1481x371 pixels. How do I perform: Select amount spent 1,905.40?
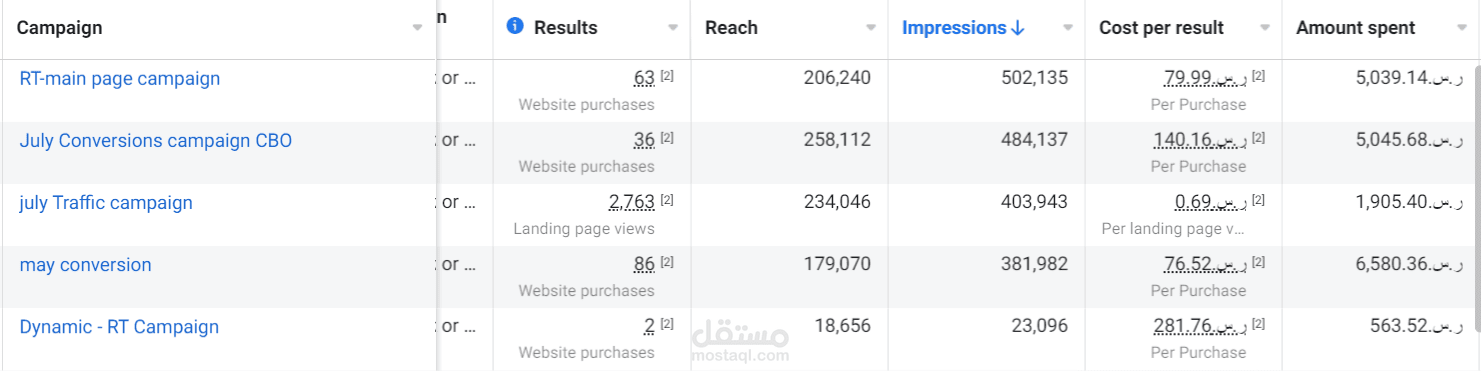tap(1409, 202)
